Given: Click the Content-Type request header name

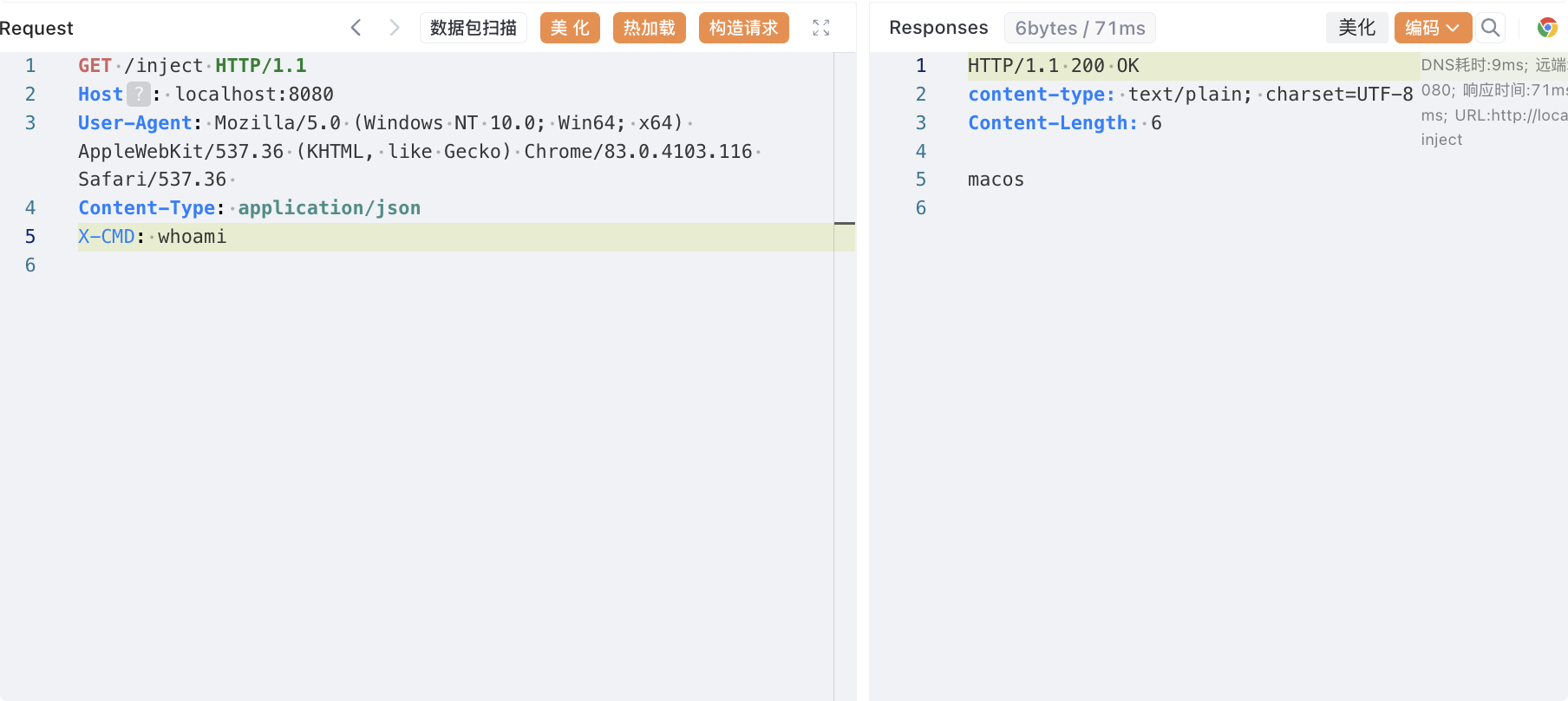Looking at the screenshot, I should click(147, 208).
